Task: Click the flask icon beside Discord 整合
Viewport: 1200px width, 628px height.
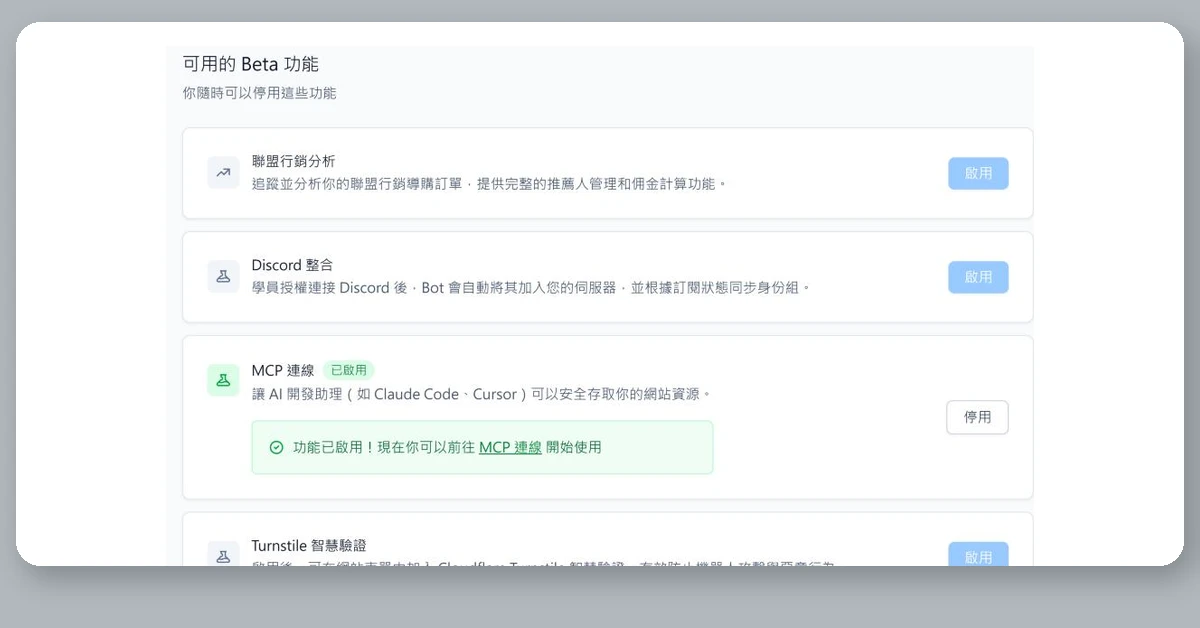Action: (x=223, y=276)
